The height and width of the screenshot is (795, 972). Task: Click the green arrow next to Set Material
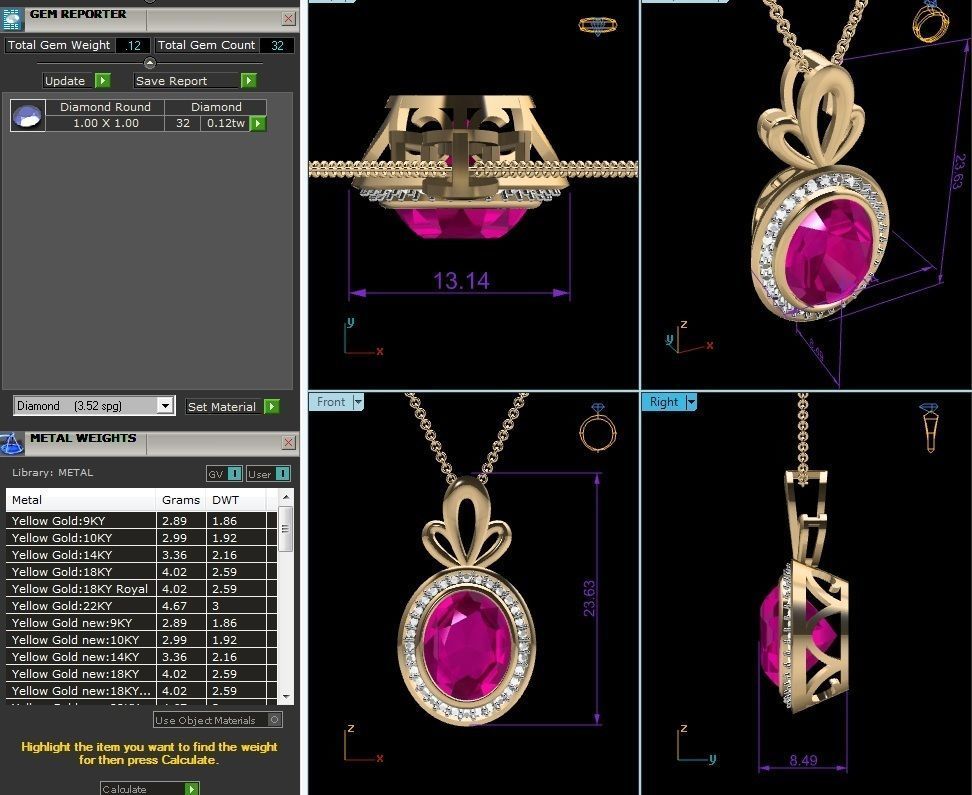point(272,407)
